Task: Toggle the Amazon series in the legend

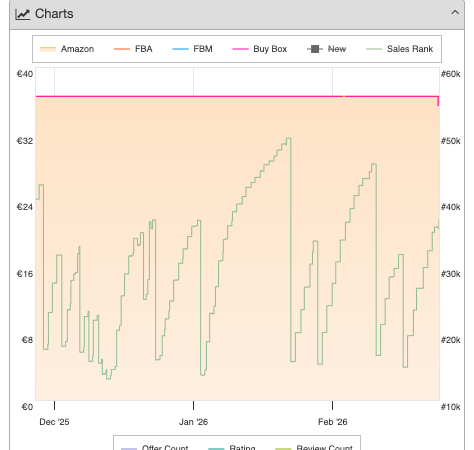Action: tap(67, 49)
